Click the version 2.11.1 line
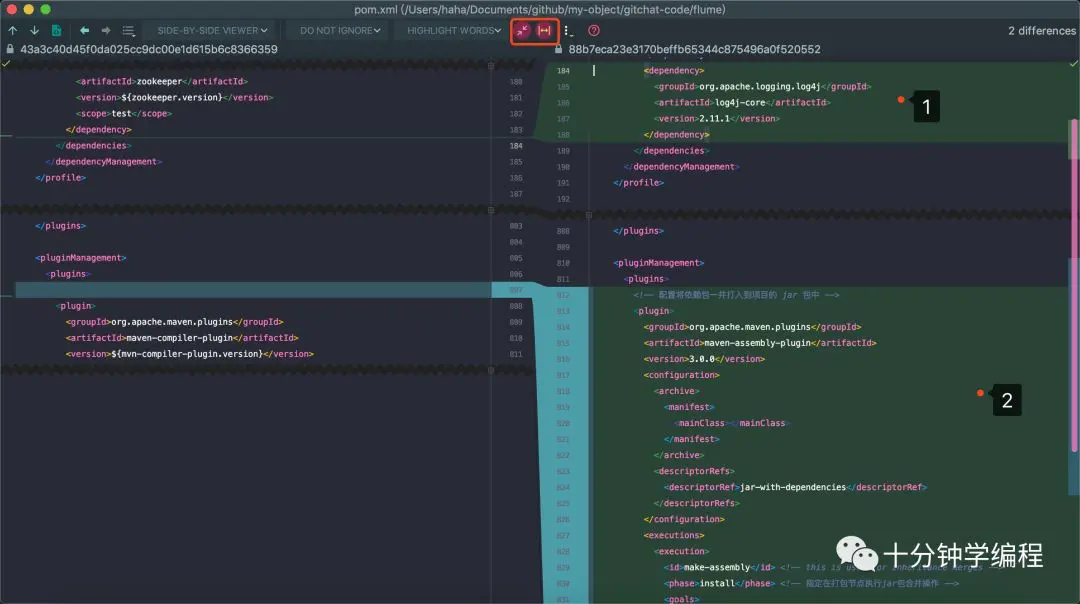The height and width of the screenshot is (604, 1080). pos(716,118)
